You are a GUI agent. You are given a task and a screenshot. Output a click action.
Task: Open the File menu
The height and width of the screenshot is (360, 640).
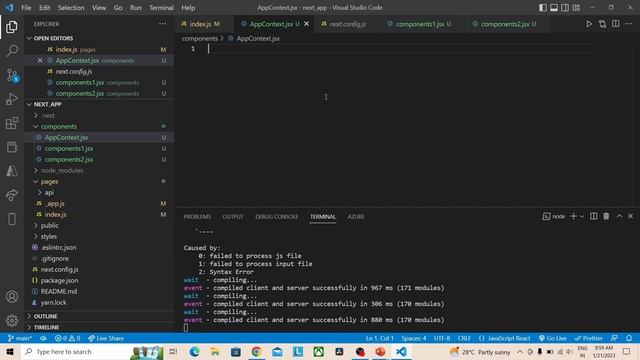point(26,8)
